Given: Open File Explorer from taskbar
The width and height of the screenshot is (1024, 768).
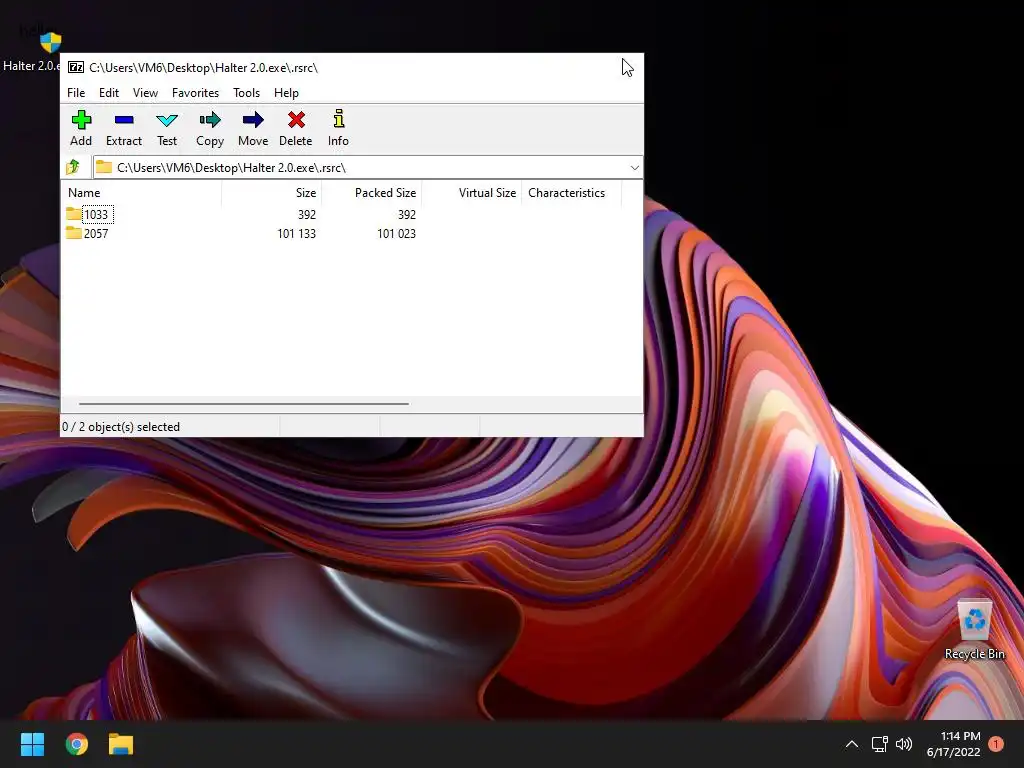Looking at the screenshot, I should click(121, 744).
